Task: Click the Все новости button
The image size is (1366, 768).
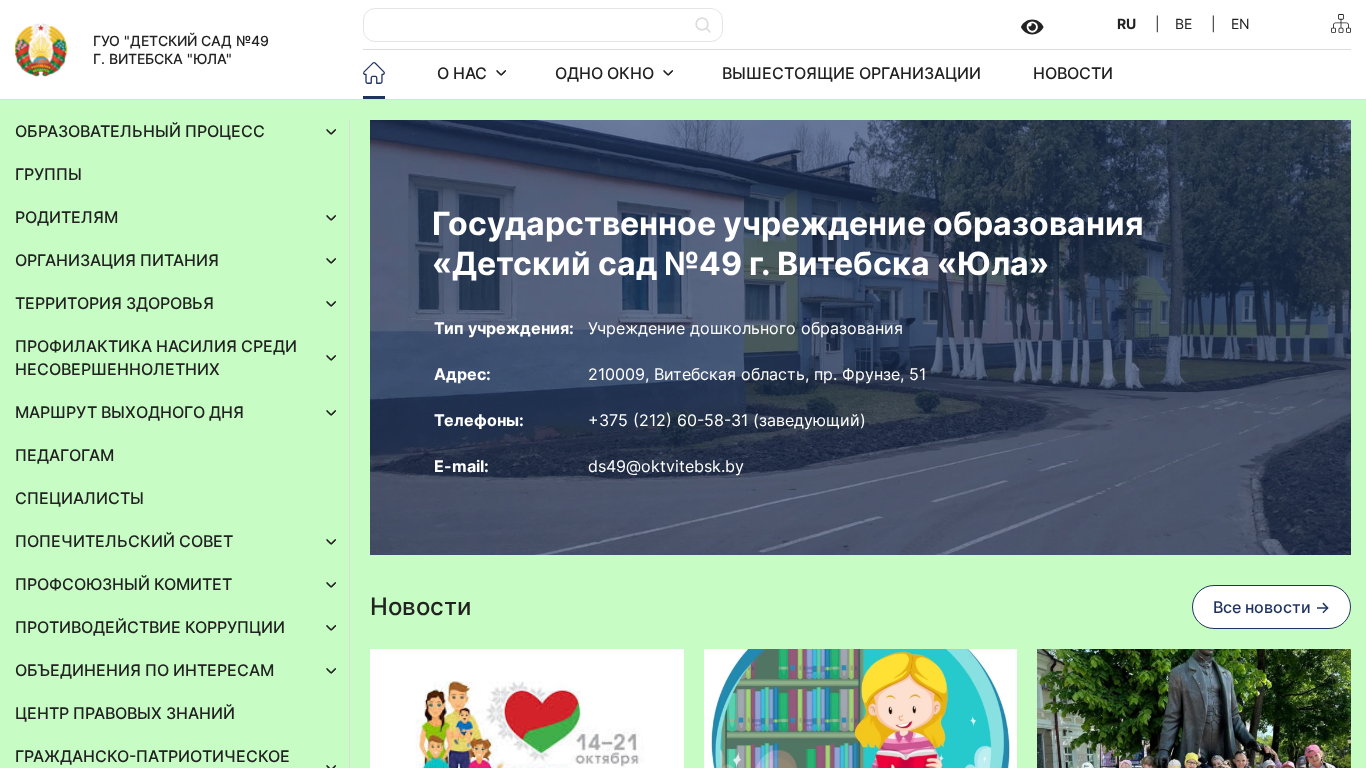Action: 1270,607
